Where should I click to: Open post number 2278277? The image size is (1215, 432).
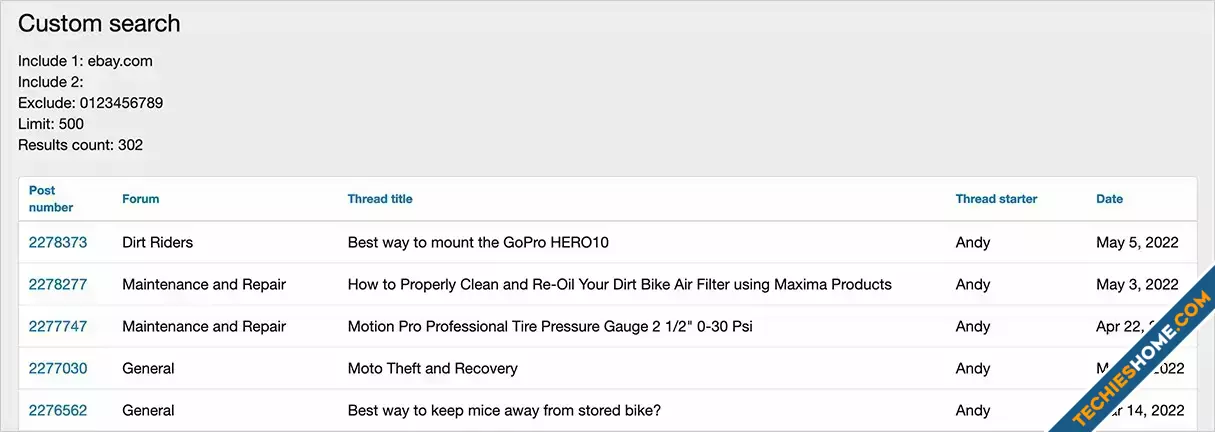click(x=58, y=284)
